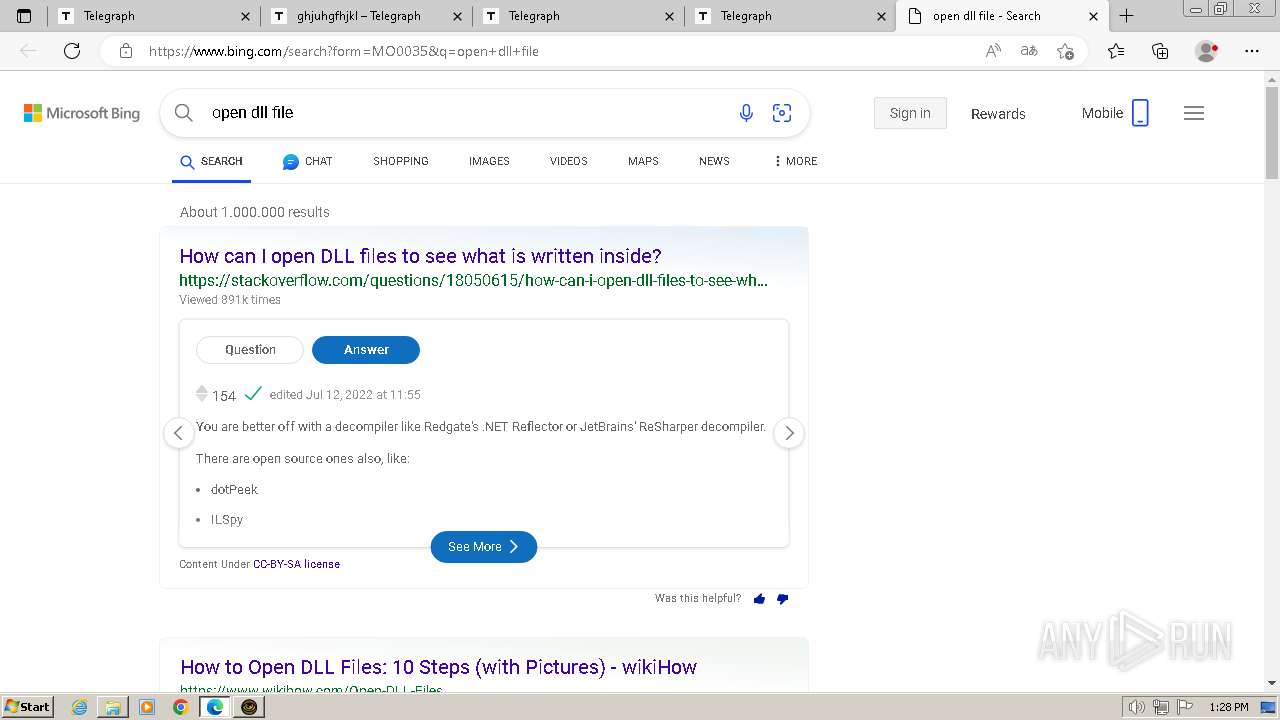
Task: Select the SEARCH tab
Action: pos(211,161)
